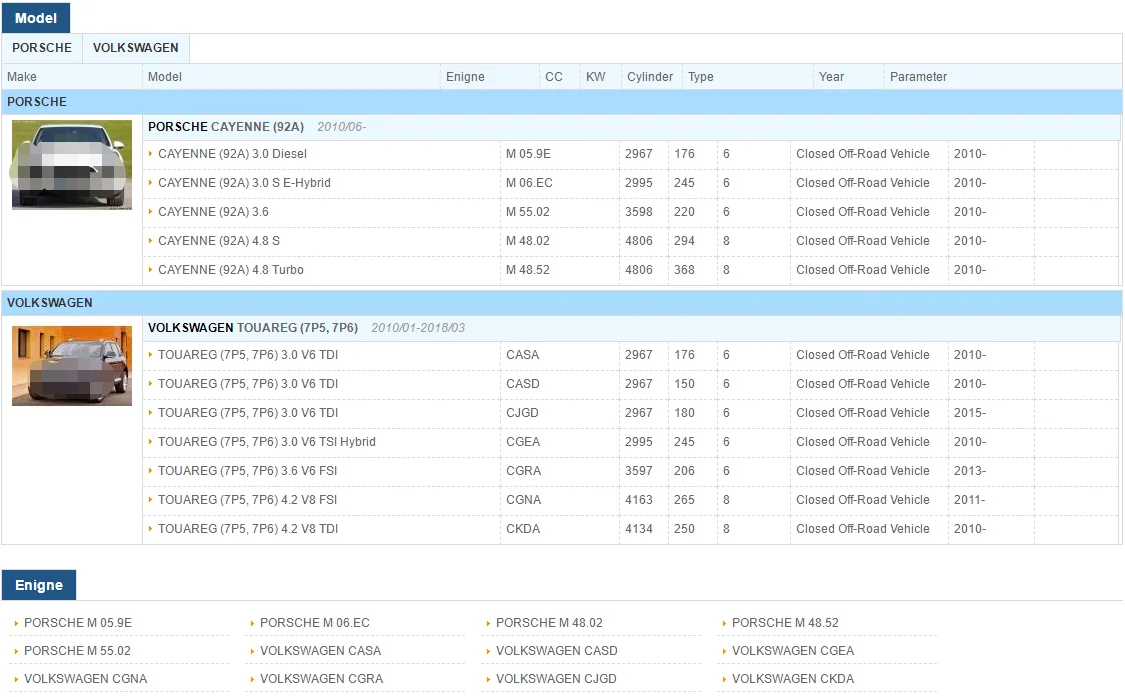Open PORSCHE M 05.9E engine link

(78, 623)
